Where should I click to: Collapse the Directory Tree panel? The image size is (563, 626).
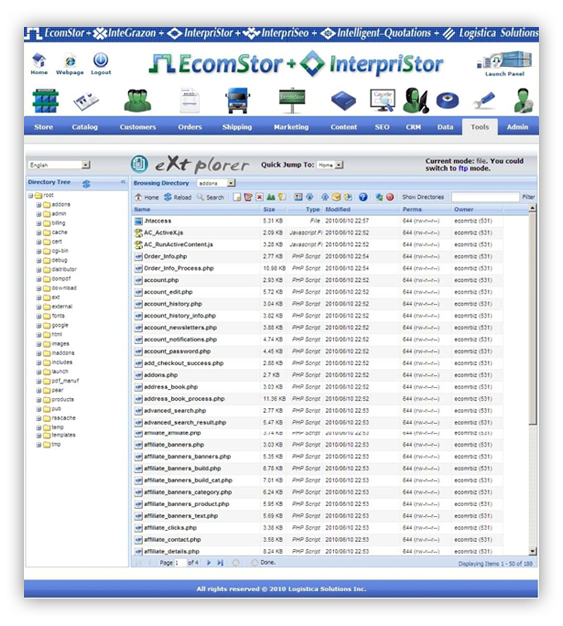coord(123,182)
